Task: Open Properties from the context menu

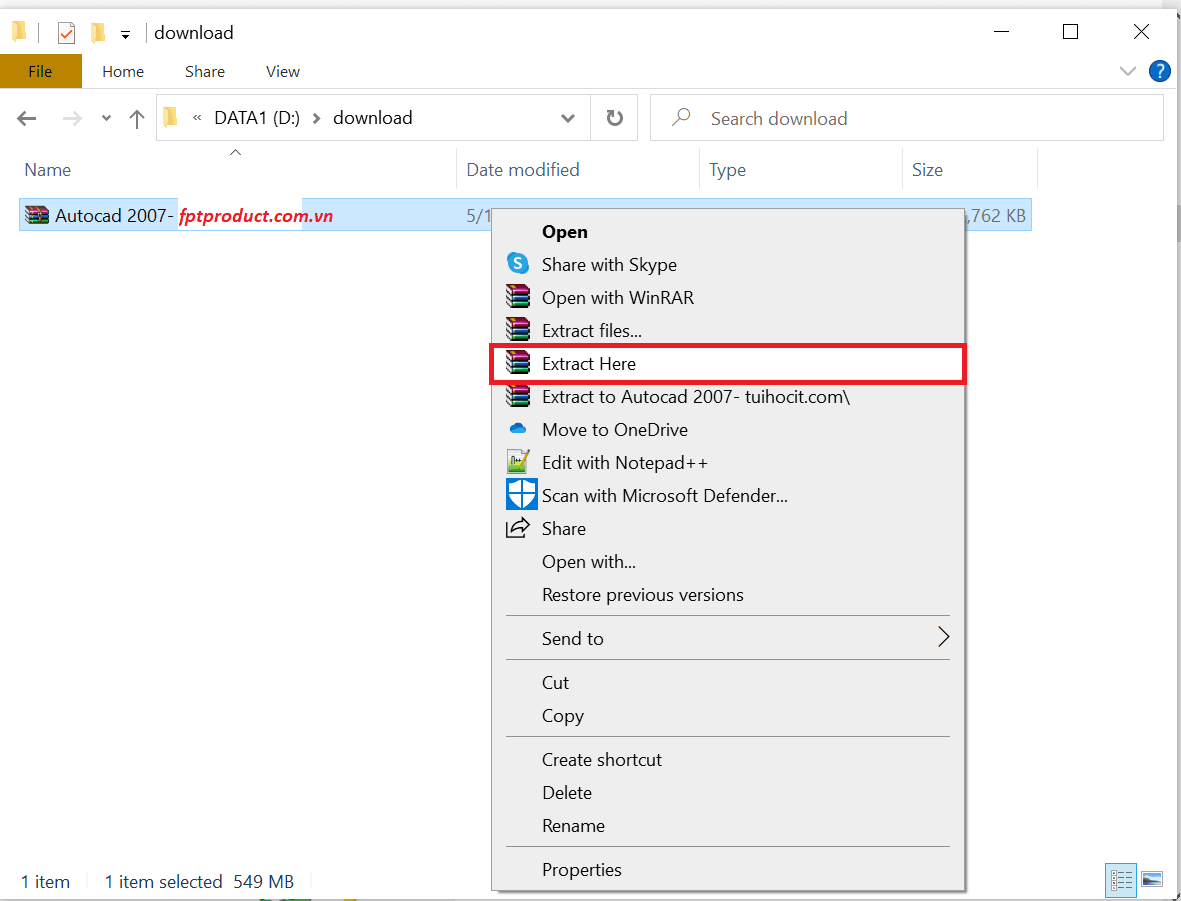Action: [x=728, y=869]
